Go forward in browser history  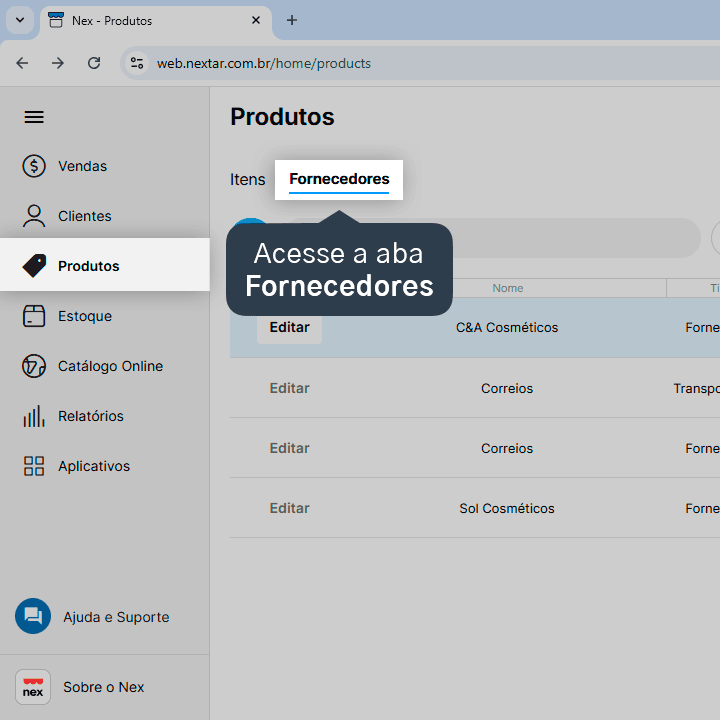pos(58,63)
